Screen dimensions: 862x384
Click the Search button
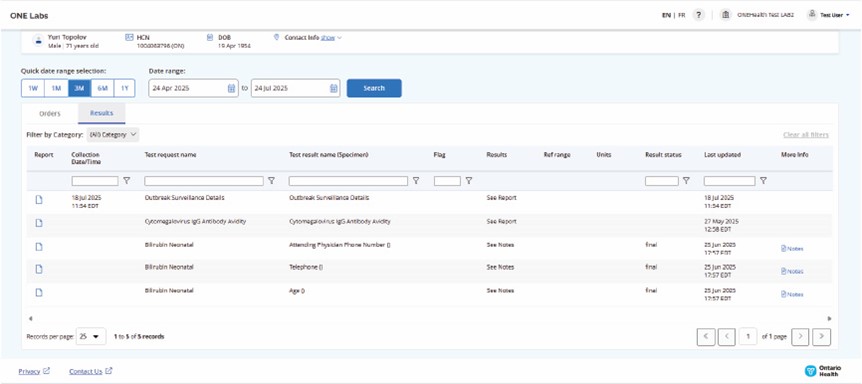pos(374,88)
